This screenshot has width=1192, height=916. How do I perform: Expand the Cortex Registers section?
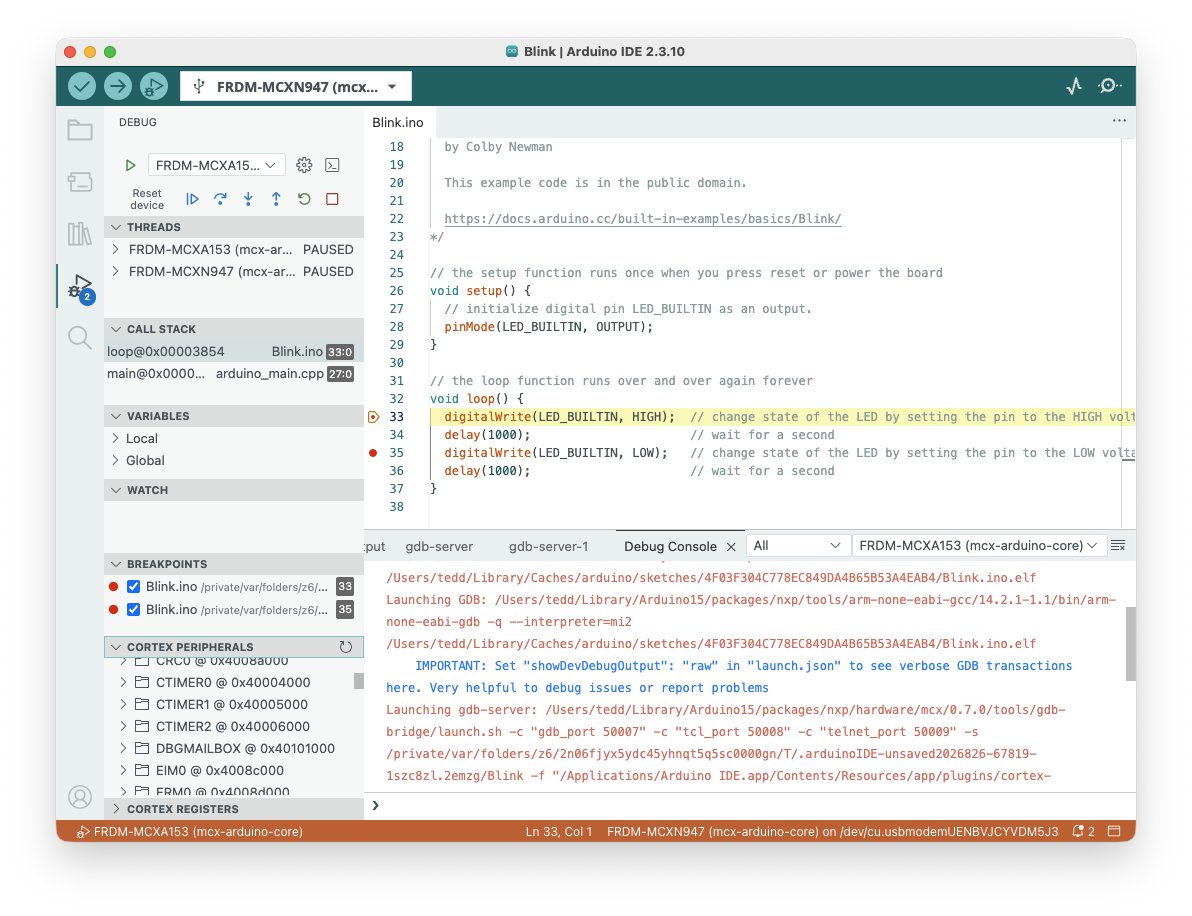click(x=233, y=810)
